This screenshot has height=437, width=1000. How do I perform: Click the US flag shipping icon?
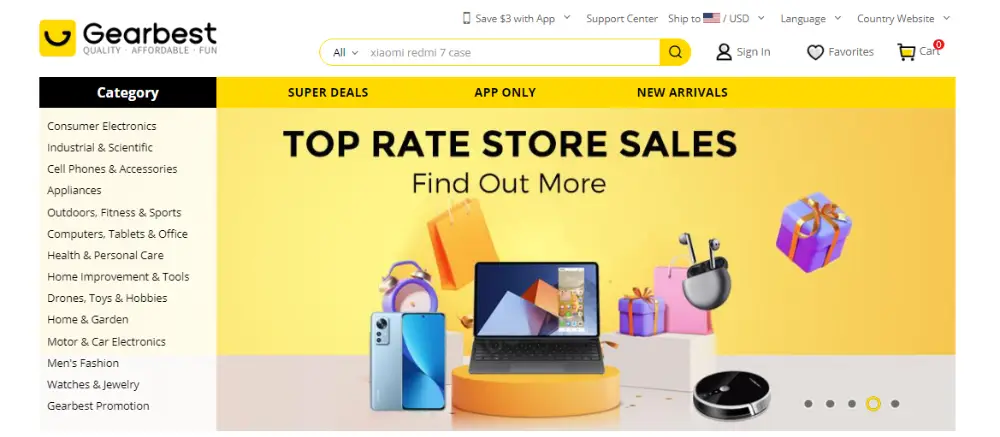point(712,18)
